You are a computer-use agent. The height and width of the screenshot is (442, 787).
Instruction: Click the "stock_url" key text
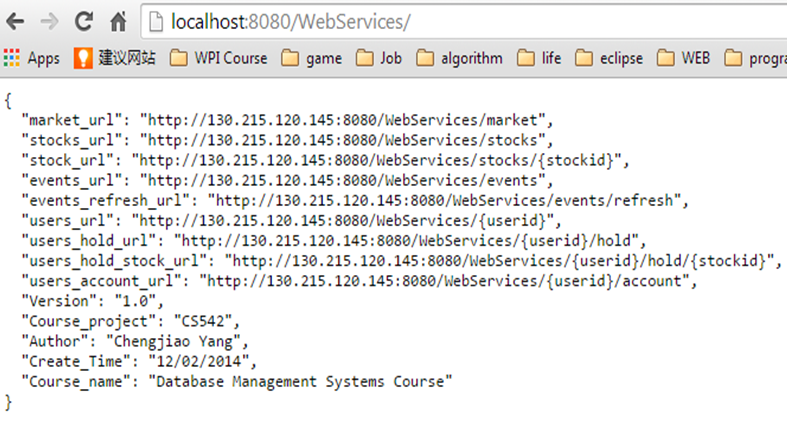coord(68,161)
